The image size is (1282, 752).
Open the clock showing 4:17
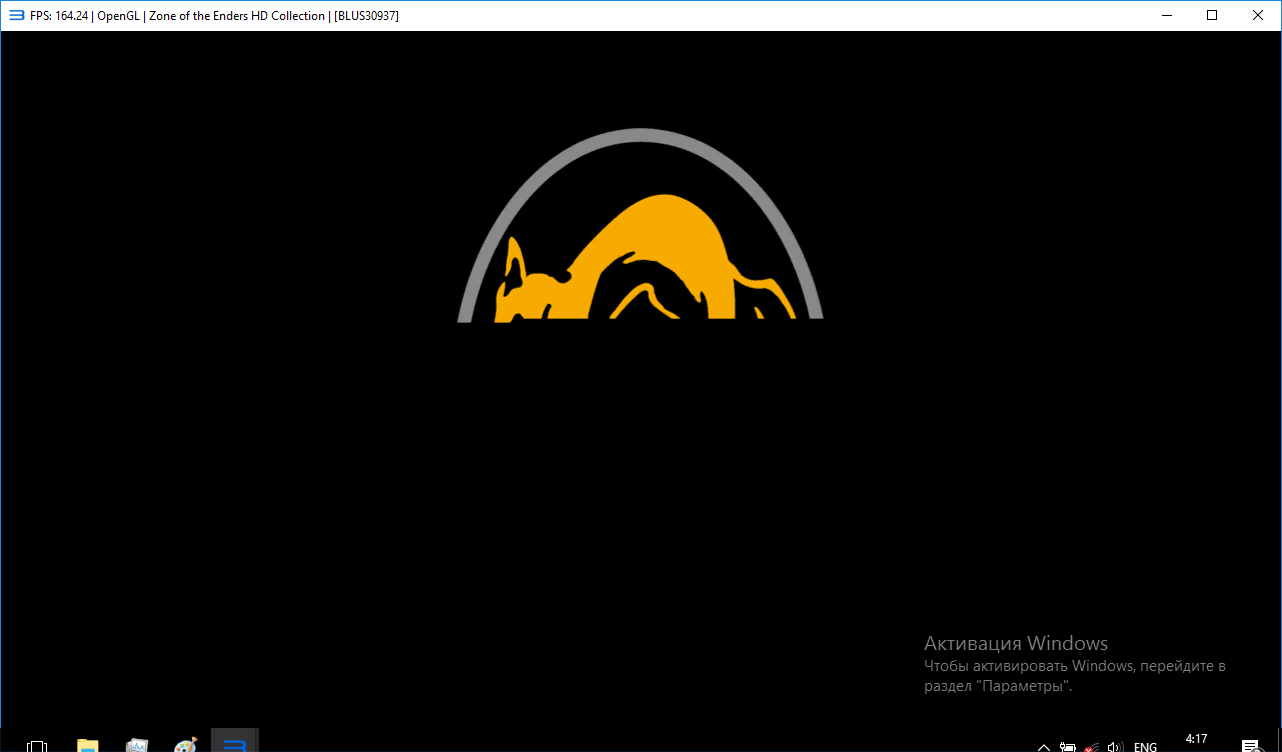pyautogui.click(x=1196, y=740)
